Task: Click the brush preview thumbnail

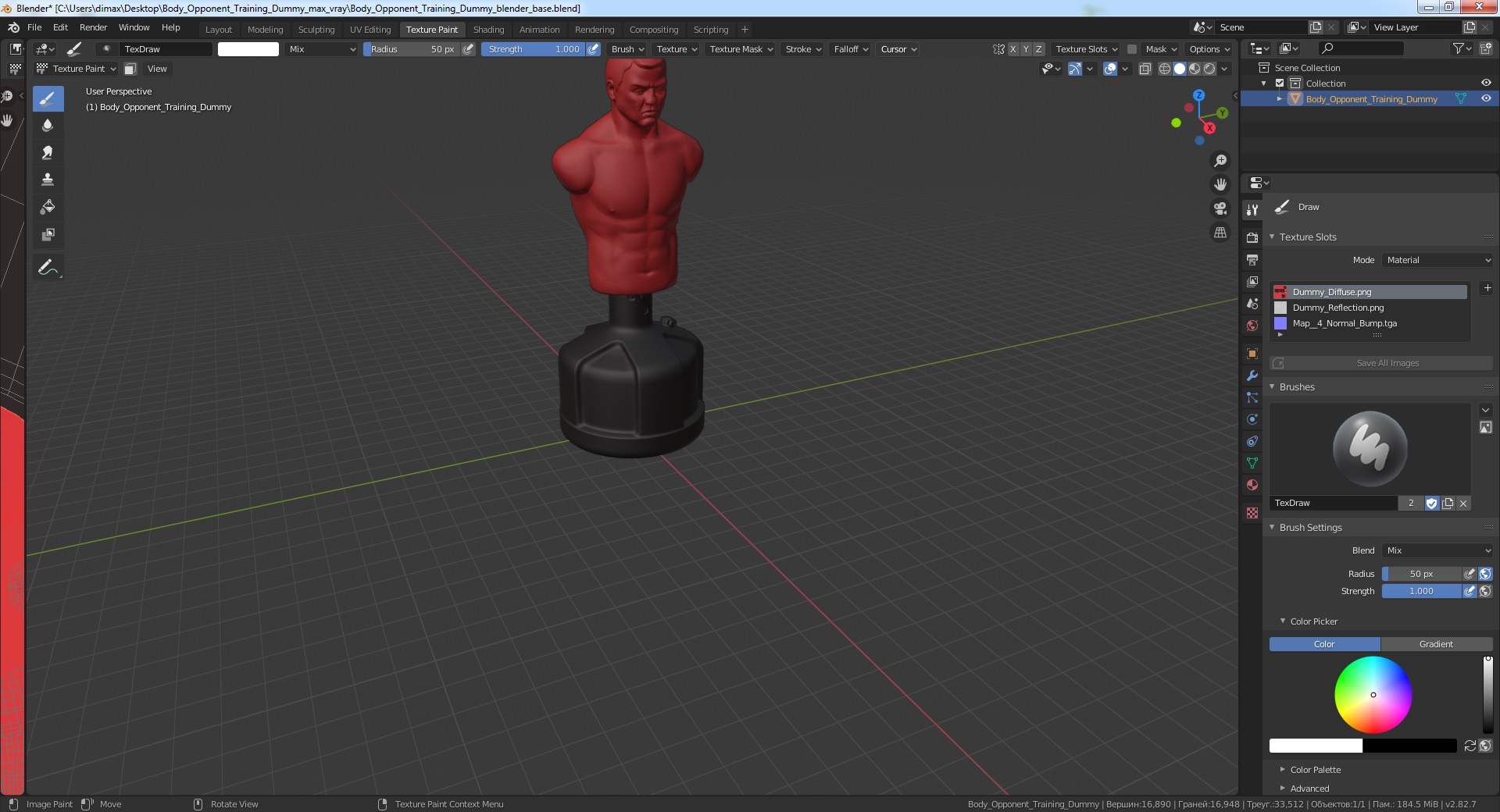Action: pyautogui.click(x=1370, y=449)
